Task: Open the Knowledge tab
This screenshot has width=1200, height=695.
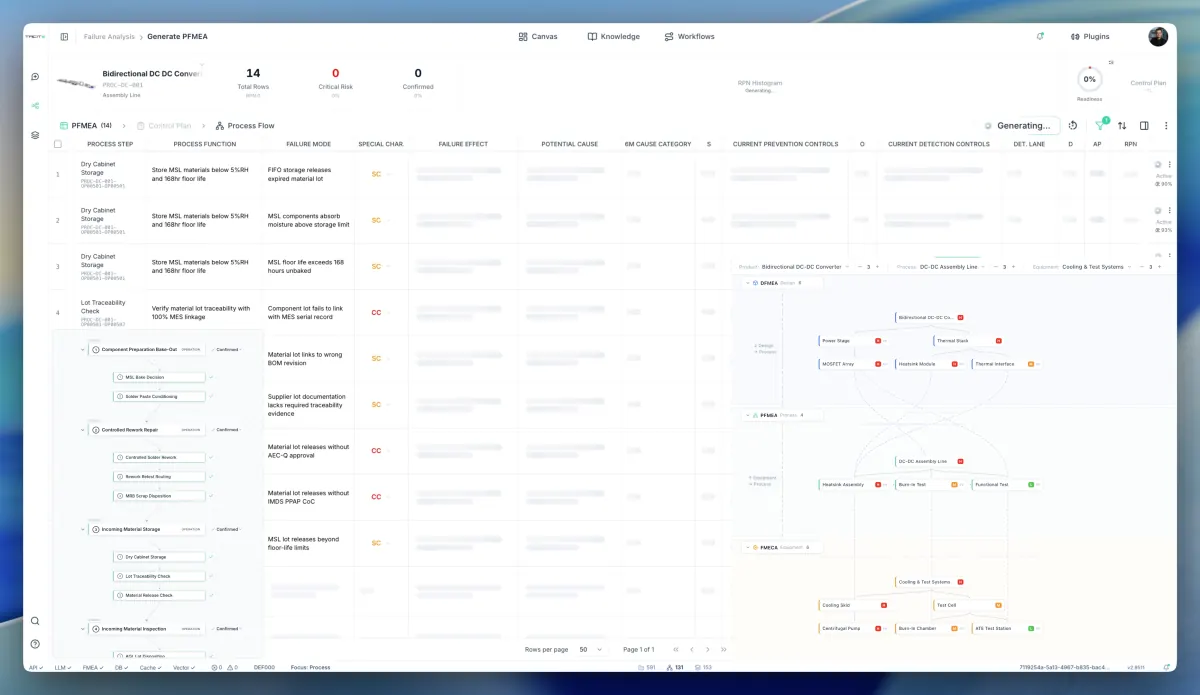Action: click(x=614, y=36)
